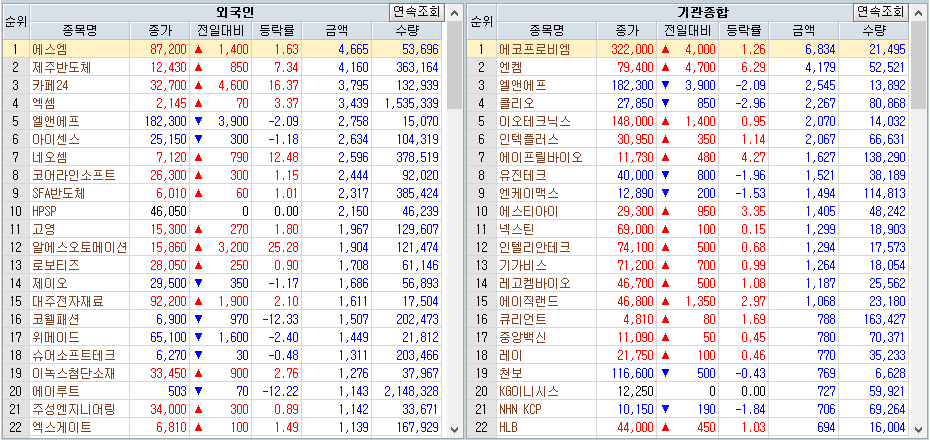Click 에코프로비엠 closing price 322,000
This screenshot has height=440, width=930.
pos(631,49)
